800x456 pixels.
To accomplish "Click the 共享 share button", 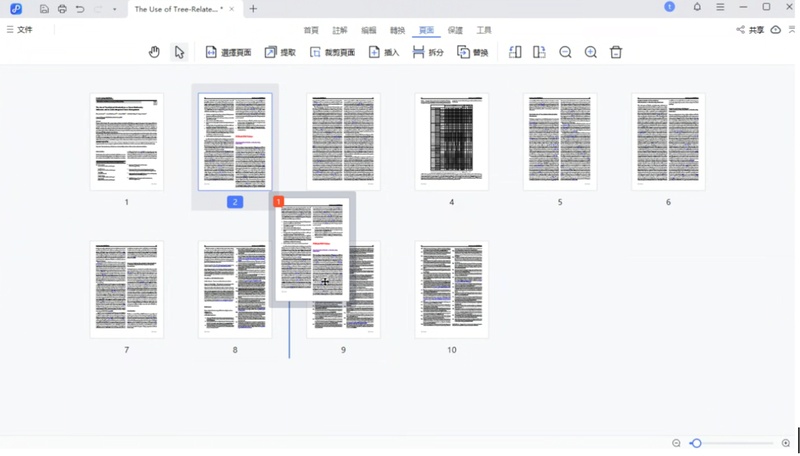I will [x=750, y=30].
